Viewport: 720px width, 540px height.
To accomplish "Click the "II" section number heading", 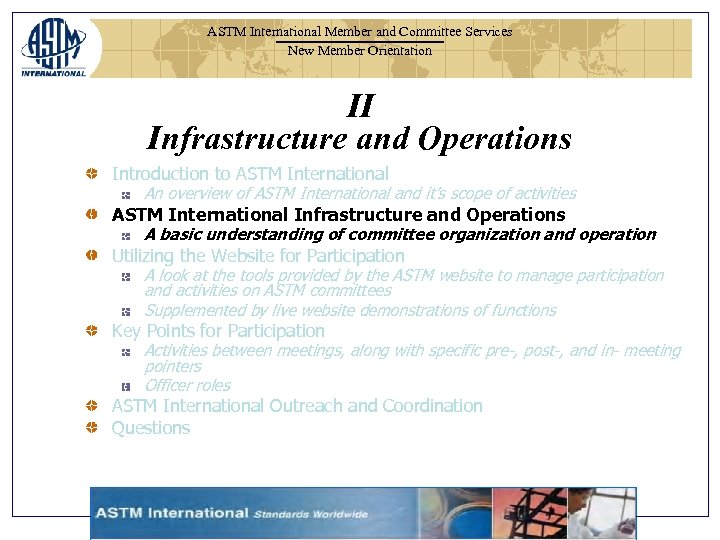I will [360, 105].
